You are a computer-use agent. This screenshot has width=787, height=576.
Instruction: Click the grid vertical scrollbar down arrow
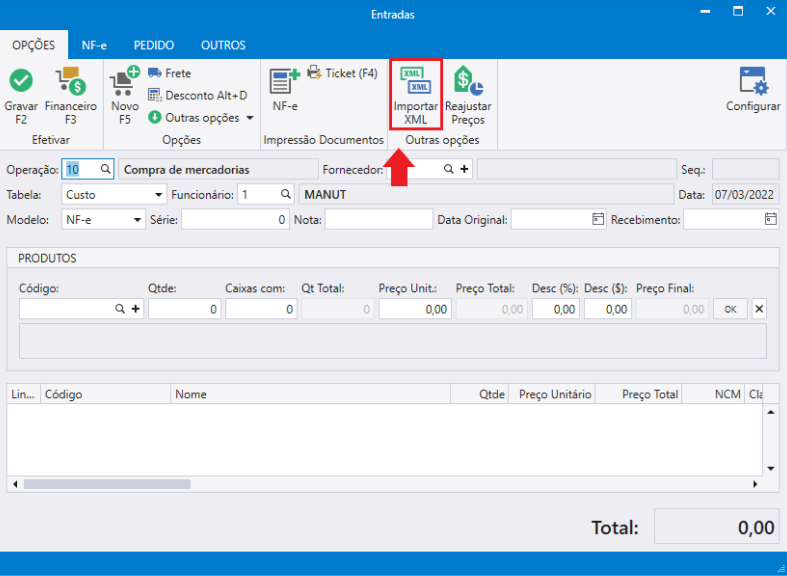click(x=771, y=469)
